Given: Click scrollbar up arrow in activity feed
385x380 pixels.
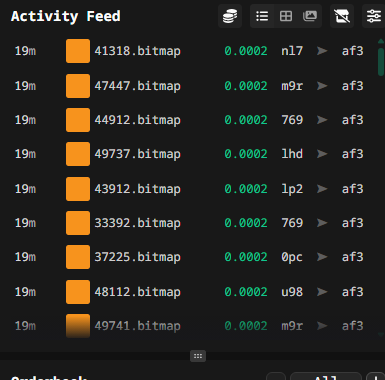Looking at the screenshot, I should click(381, 41).
